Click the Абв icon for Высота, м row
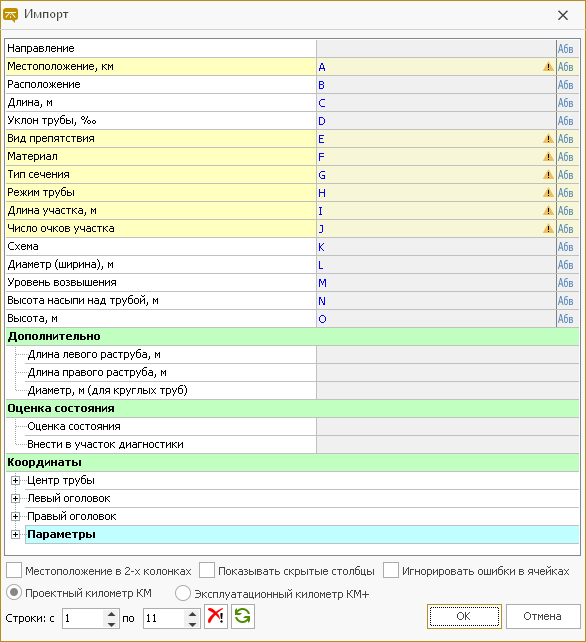 pyautogui.click(x=566, y=319)
